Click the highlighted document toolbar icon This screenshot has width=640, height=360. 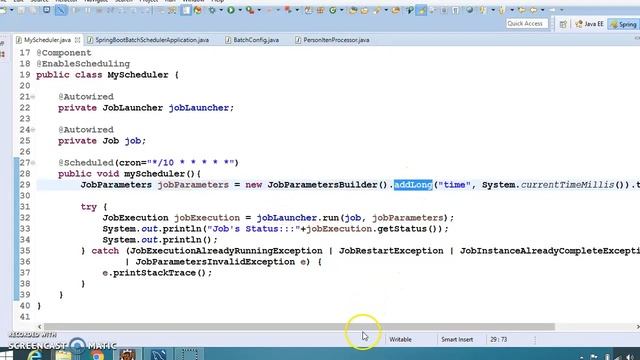click(186, 10)
